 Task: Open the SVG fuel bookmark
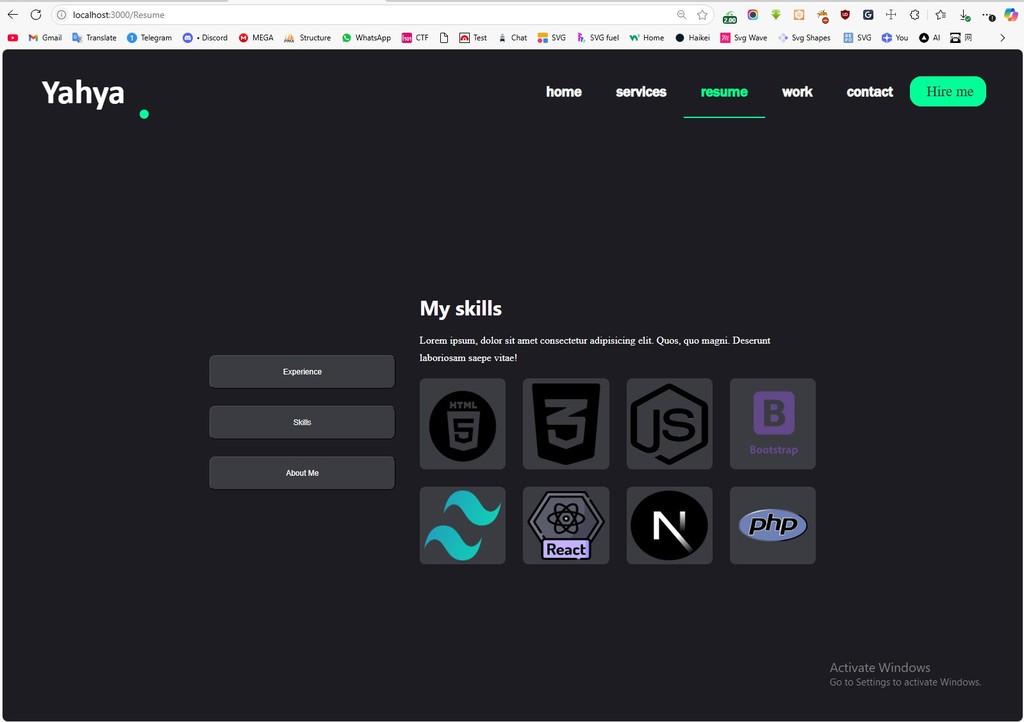tap(597, 38)
